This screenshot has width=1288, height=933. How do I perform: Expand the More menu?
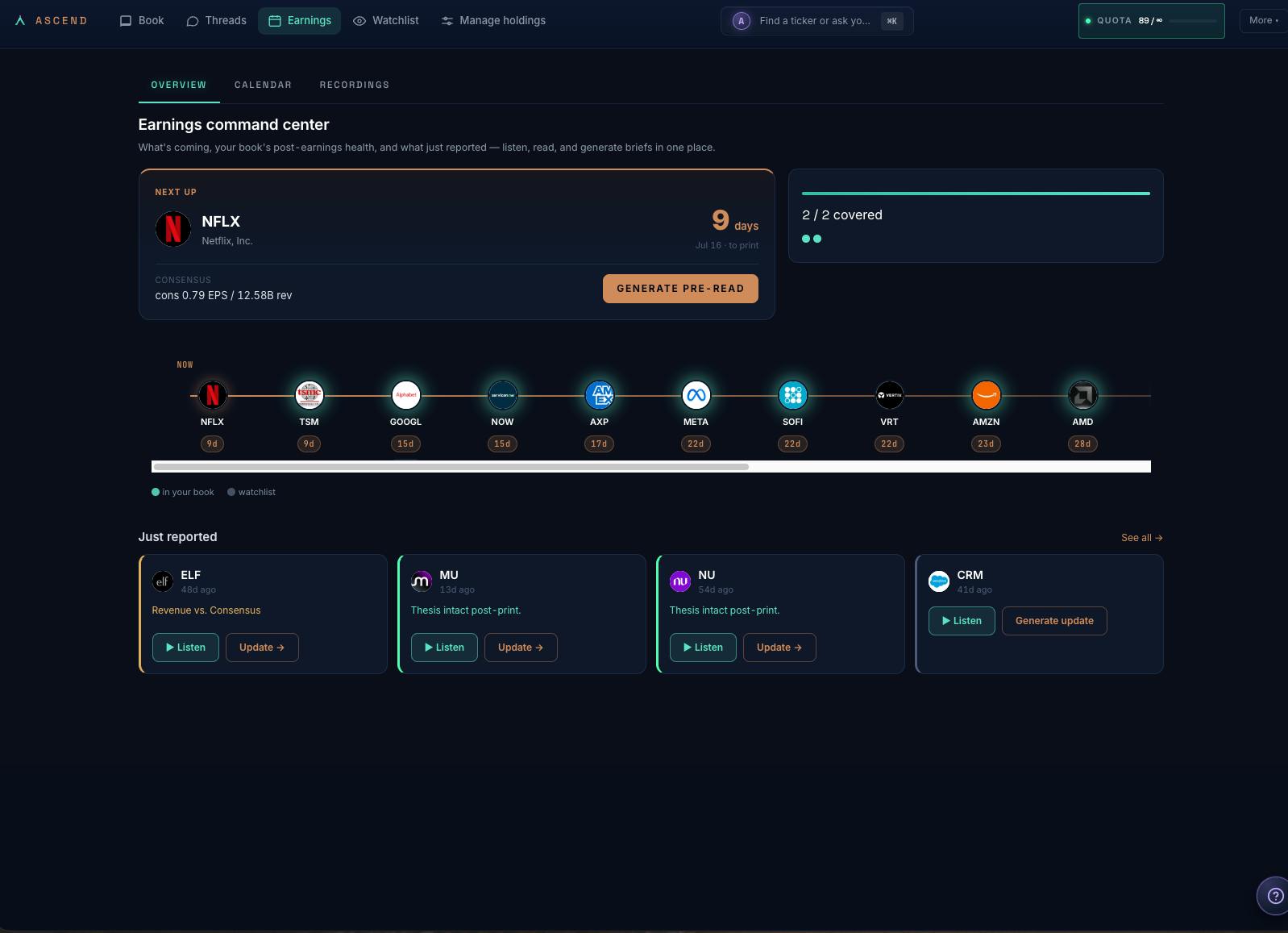(1263, 21)
